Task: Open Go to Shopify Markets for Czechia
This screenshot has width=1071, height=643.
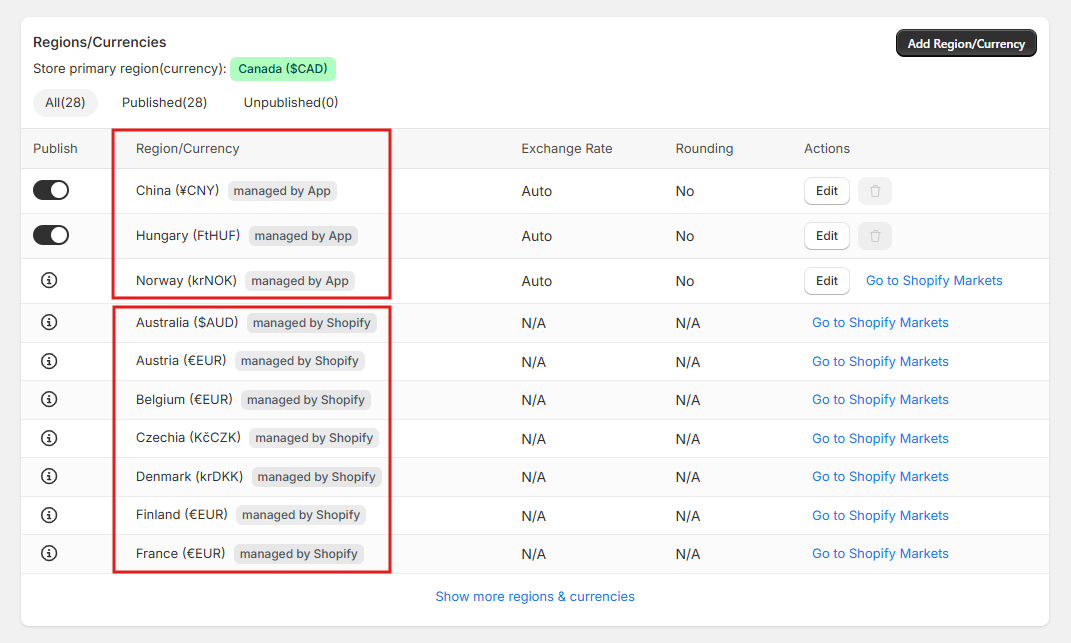Action: point(880,439)
